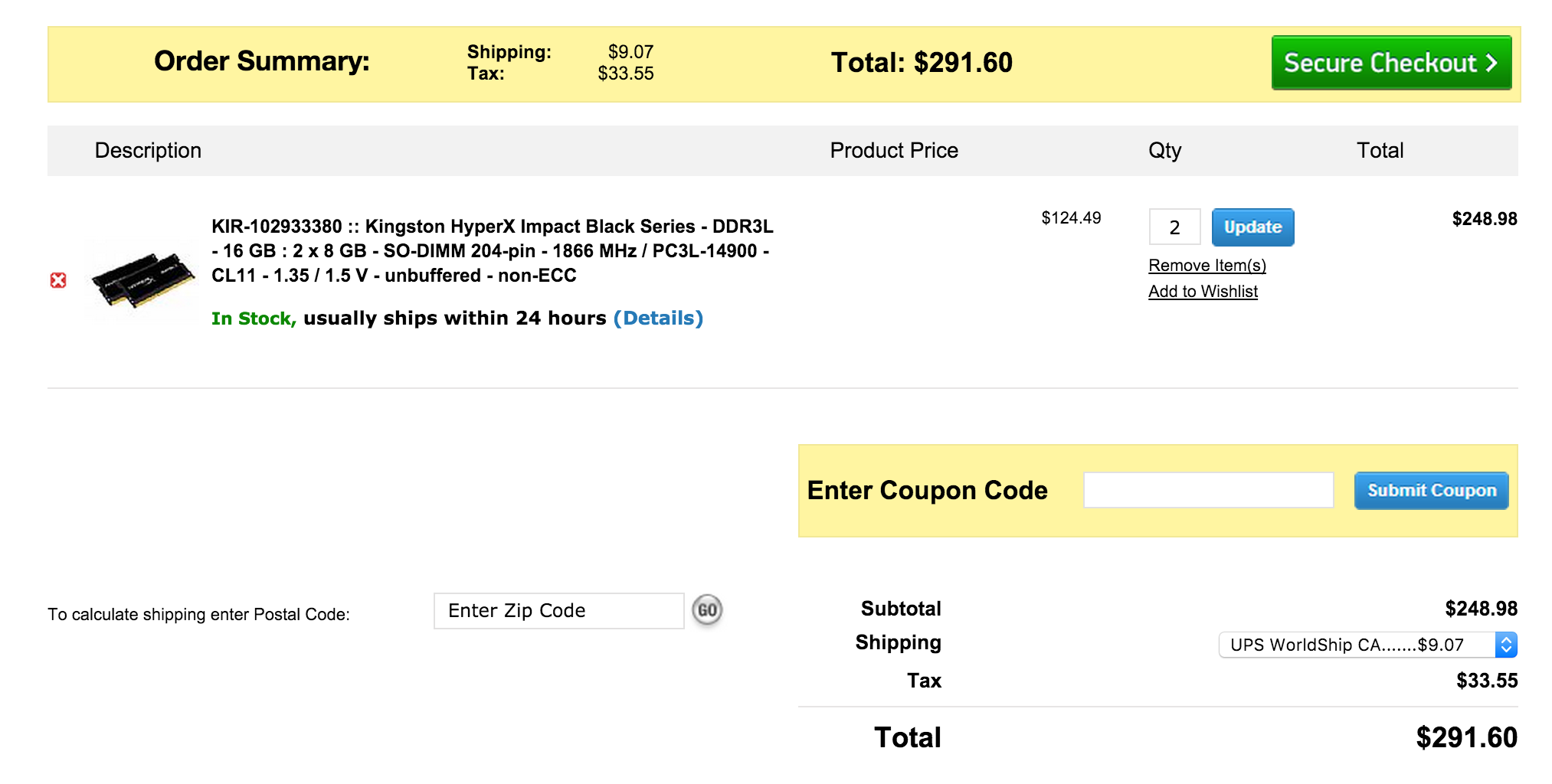Click the coupon code text field

1208,491
